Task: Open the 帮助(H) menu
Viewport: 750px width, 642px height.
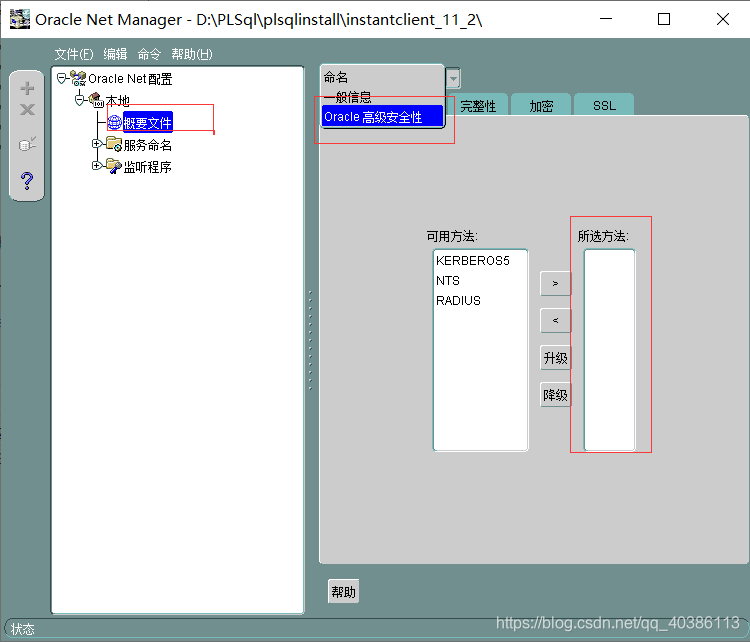Action: point(192,54)
